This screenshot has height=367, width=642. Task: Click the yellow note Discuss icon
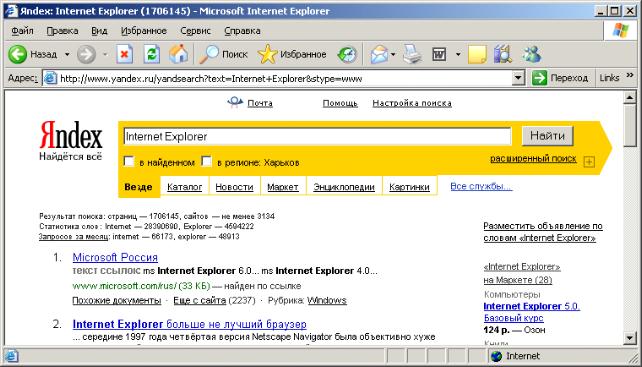point(477,54)
